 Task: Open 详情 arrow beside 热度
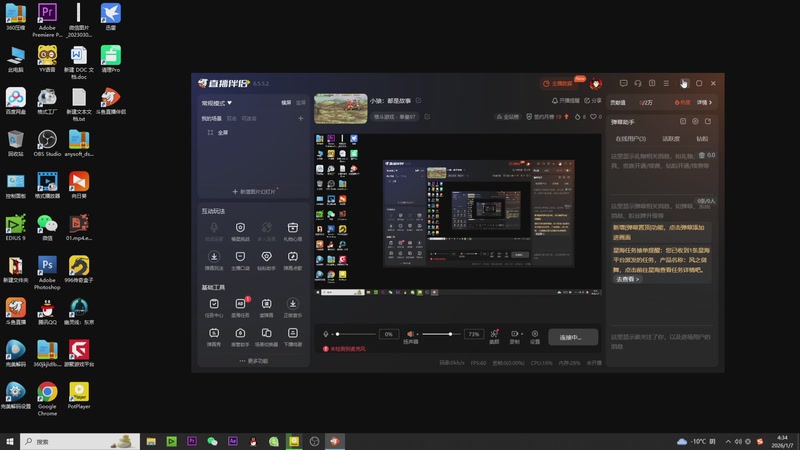(704, 103)
